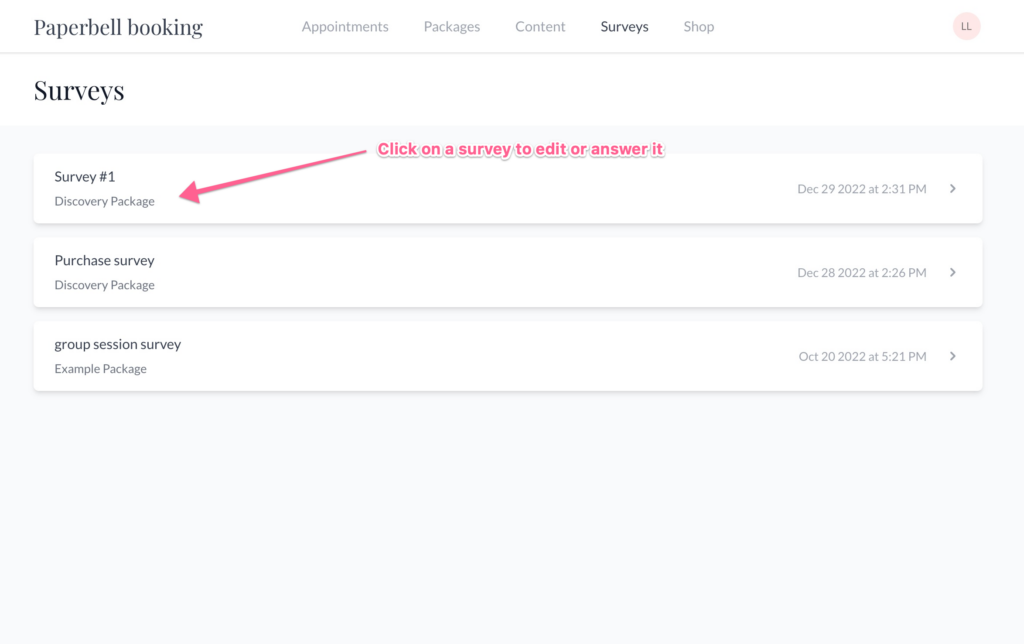Open the Packages tab

click(451, 27)
